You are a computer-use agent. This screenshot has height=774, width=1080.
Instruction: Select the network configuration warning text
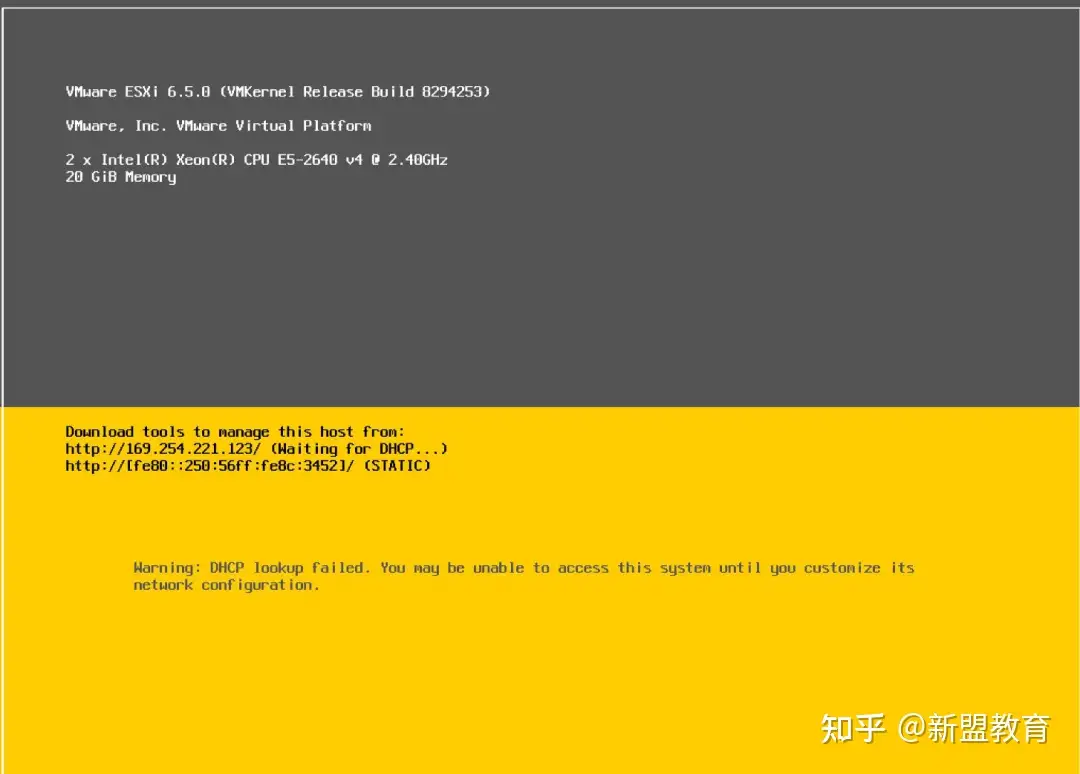[226, 585]
